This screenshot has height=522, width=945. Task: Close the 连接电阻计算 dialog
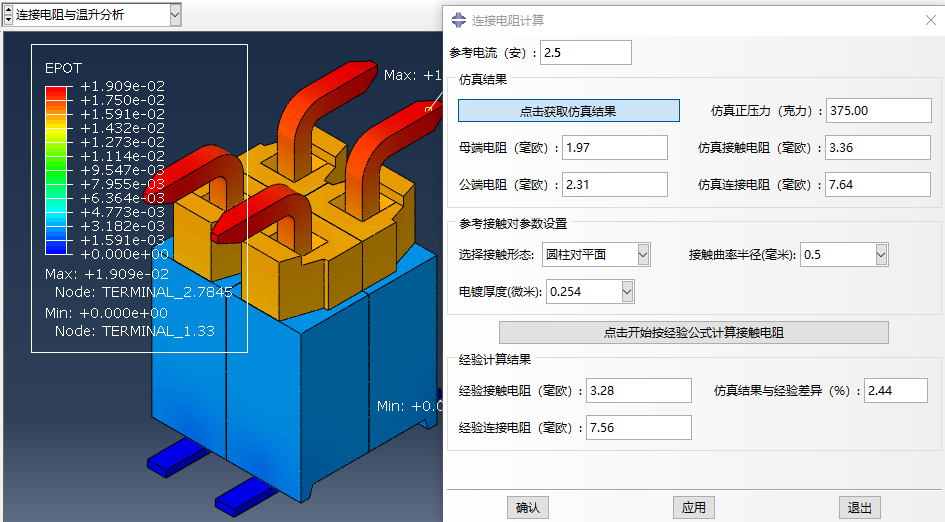pyautogui.click(x=930, y=20)
